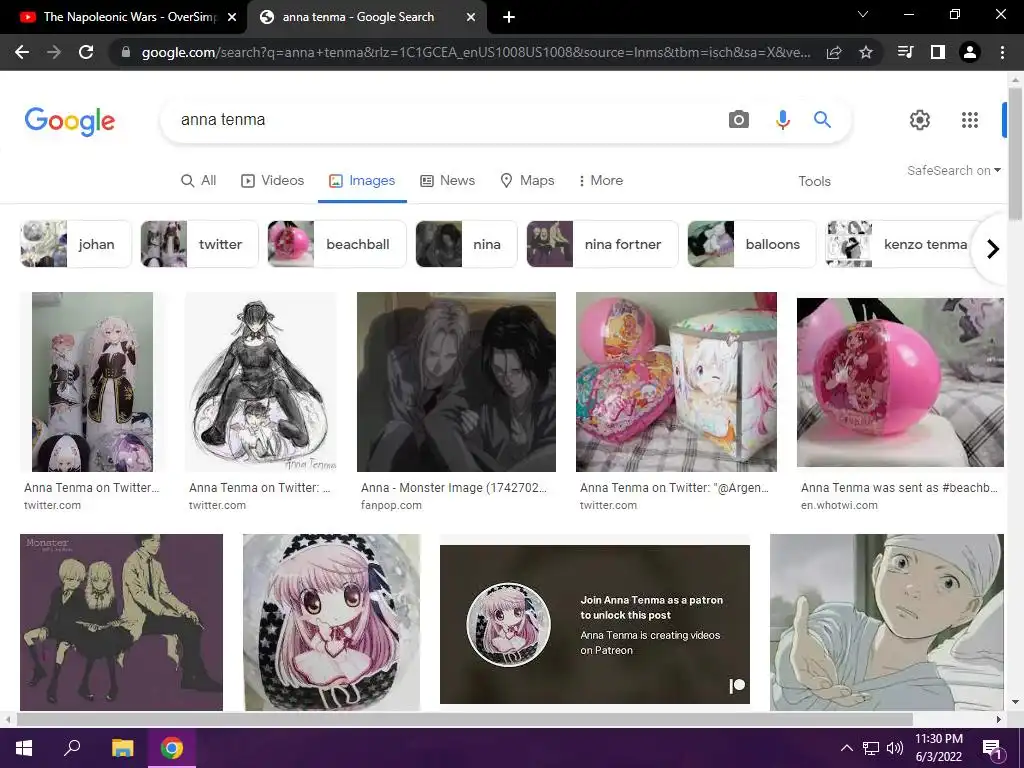Open SafeSearch on dropdown
Viewport: 1024px width, 768px height.
click(x=953, y=170)
